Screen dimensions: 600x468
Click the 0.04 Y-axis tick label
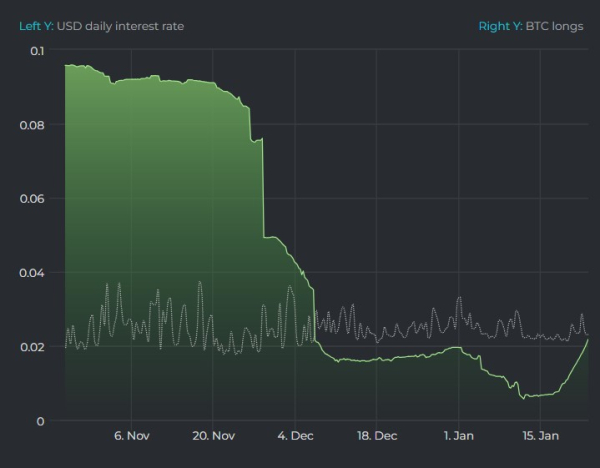point(32,273)
